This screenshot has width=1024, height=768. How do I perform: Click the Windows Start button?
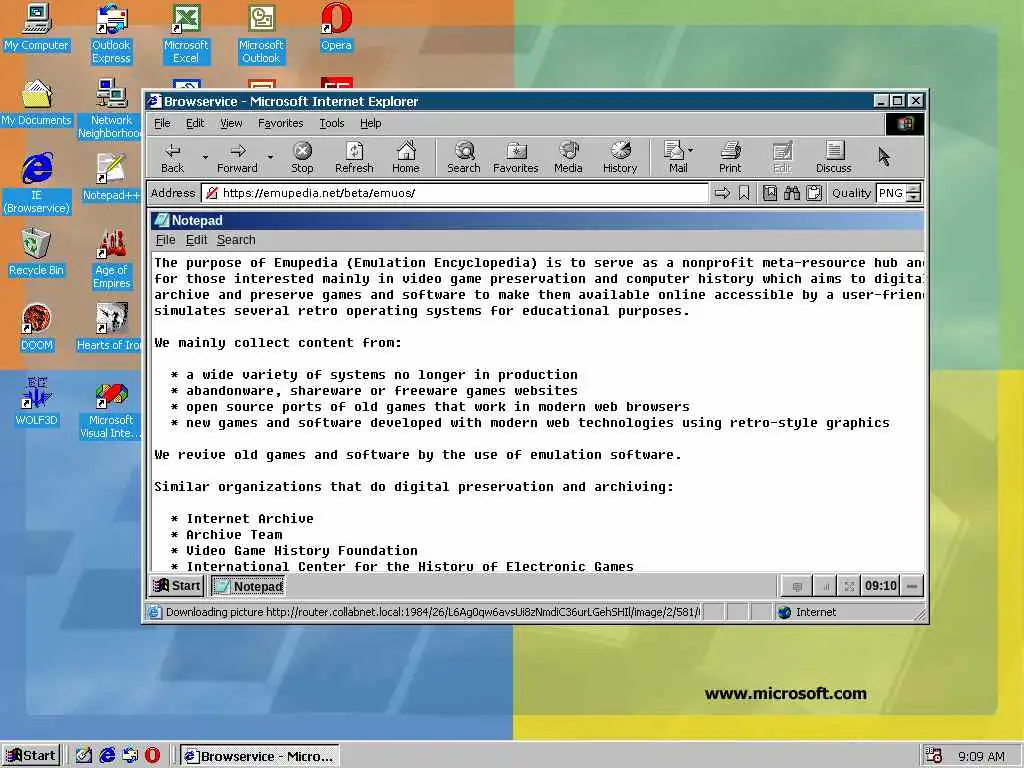31,756
